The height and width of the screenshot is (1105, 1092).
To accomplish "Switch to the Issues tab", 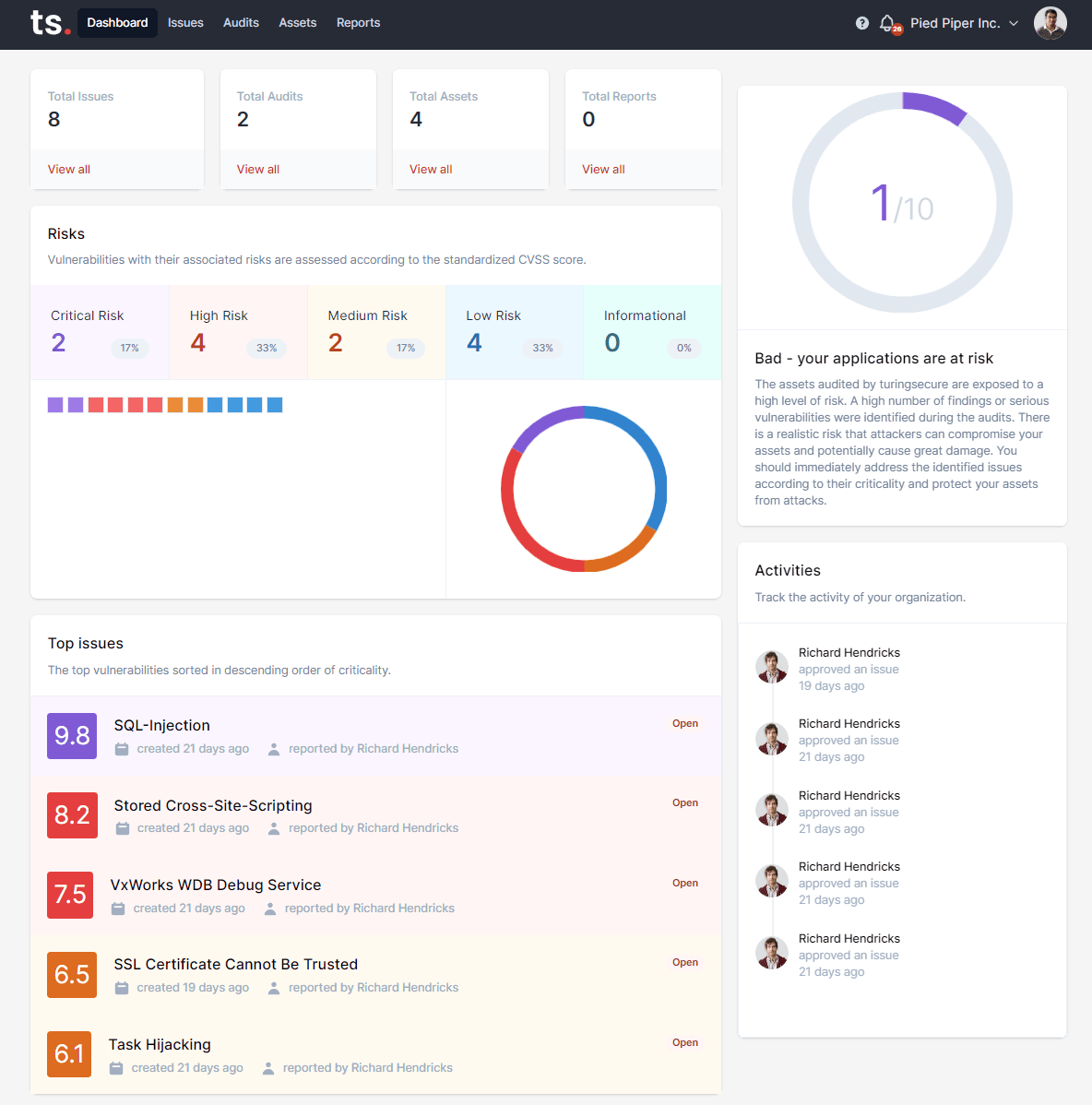I will (185, 23).
